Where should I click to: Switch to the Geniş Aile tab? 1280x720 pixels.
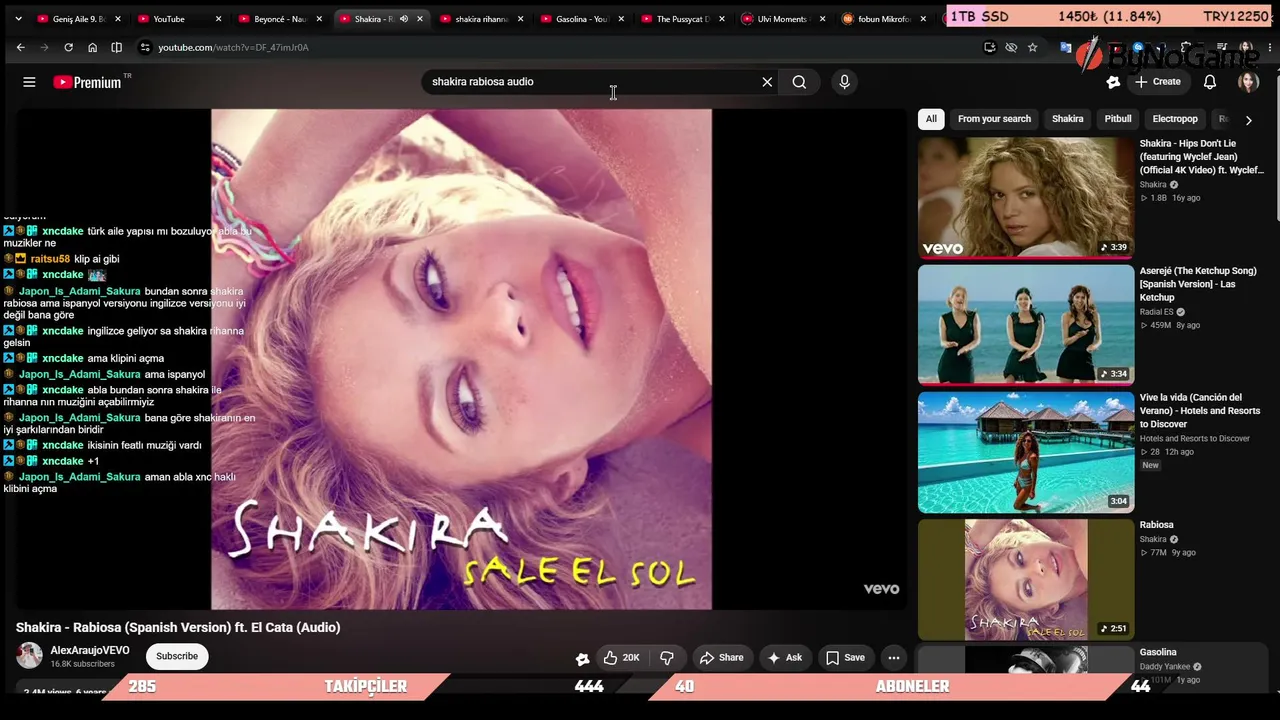point(76,19)
